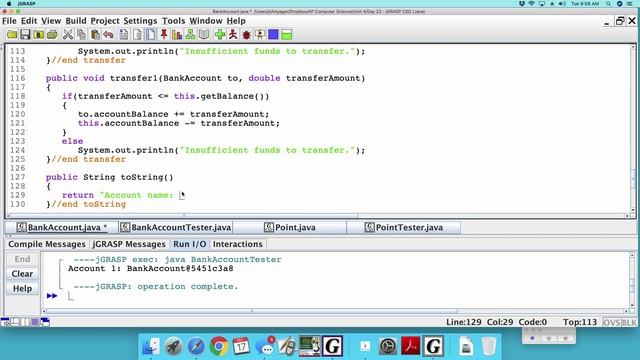Open the Project menu
The image size is (640, 360).
[x=105, y=21]
